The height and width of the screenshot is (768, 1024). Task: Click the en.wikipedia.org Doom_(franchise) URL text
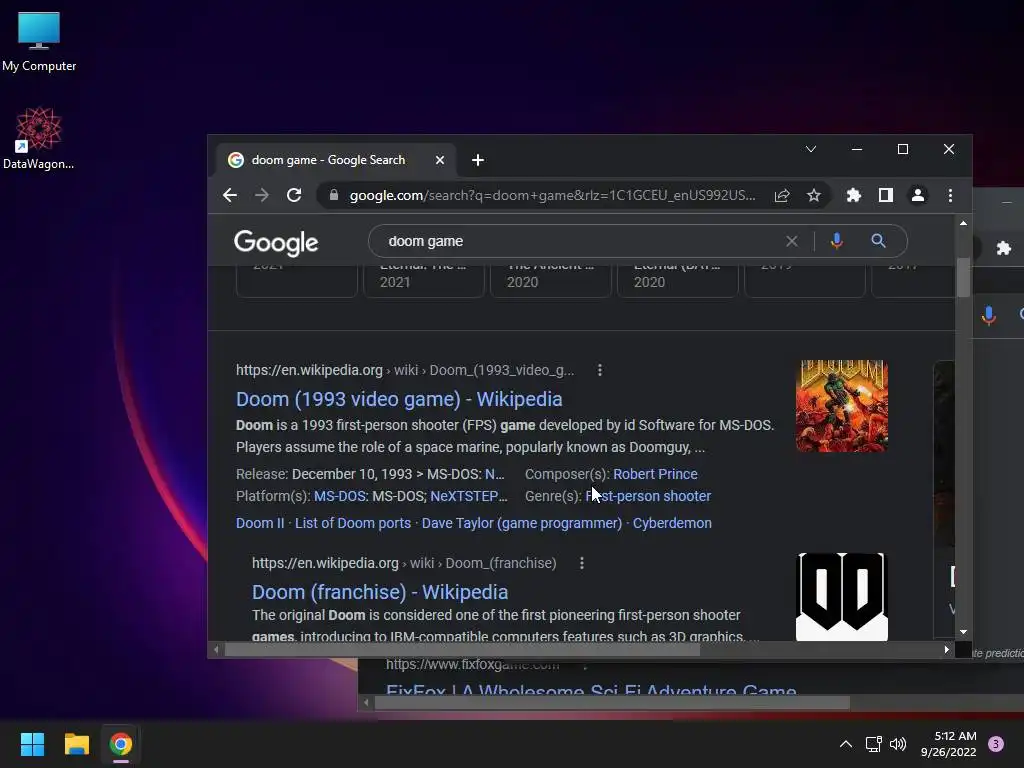pos(404,563)
